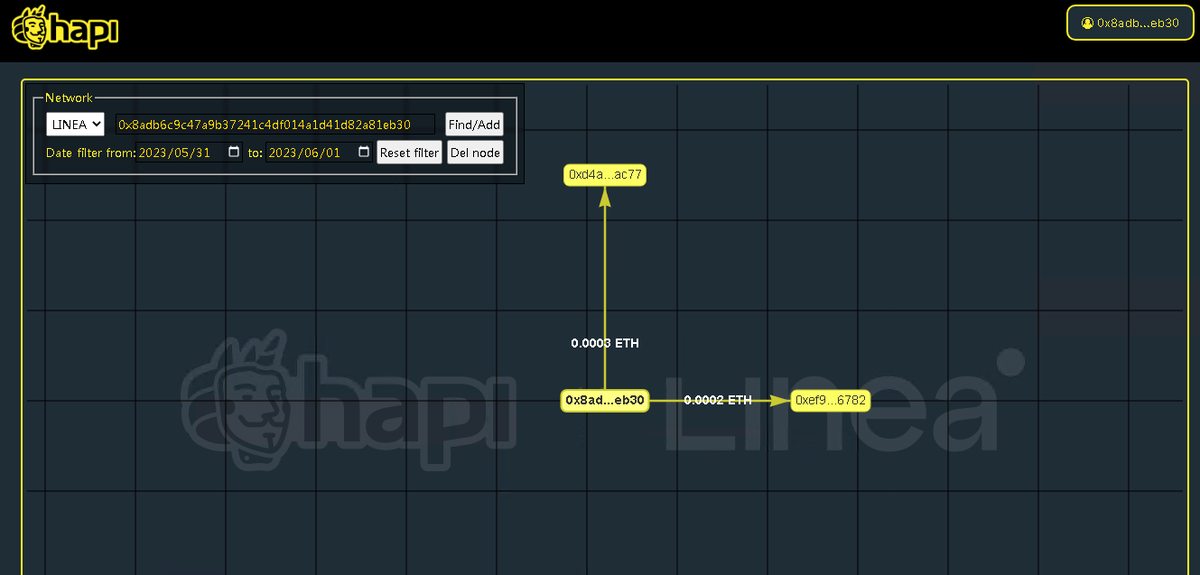Click the Reset filter button
The image size is (1200, 575).
click(x=409, y=153)
